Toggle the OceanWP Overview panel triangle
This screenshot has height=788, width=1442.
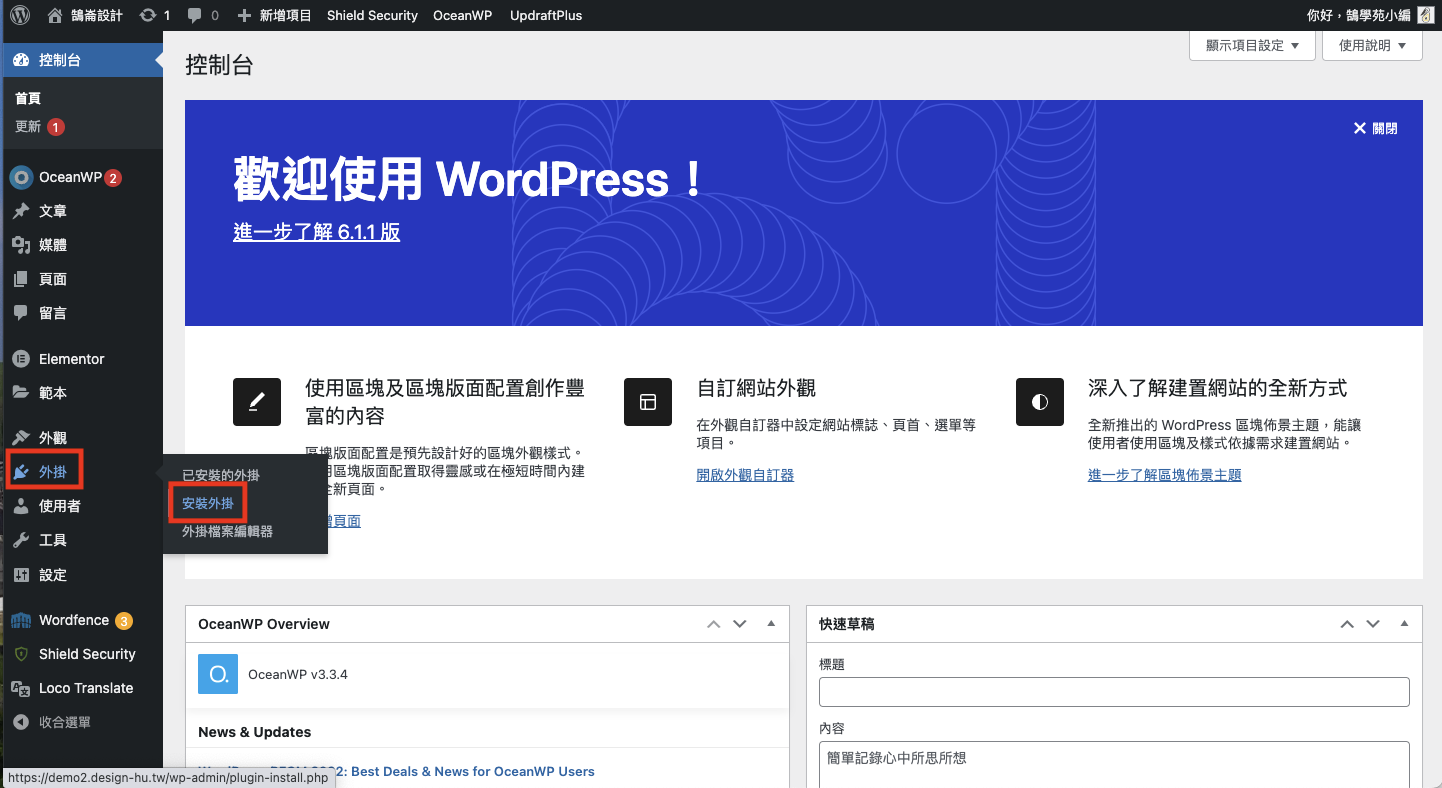(x=770, y=624)
